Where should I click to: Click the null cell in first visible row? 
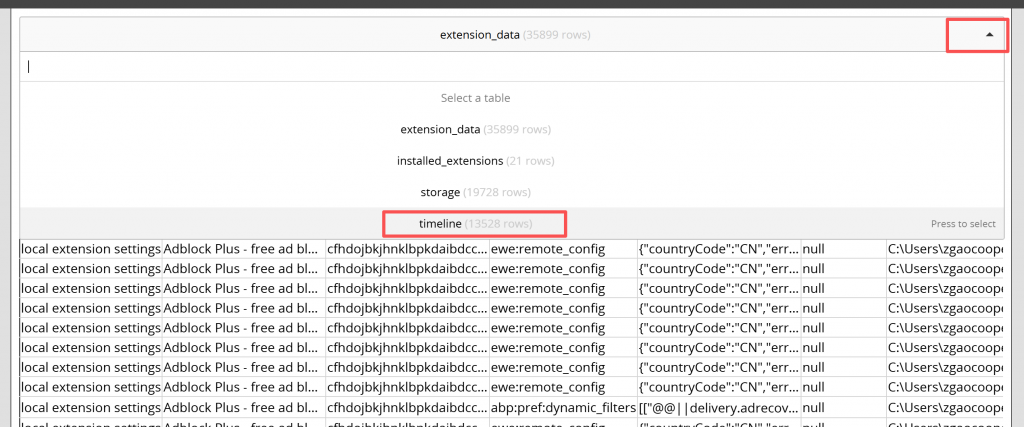click(842, 248)
